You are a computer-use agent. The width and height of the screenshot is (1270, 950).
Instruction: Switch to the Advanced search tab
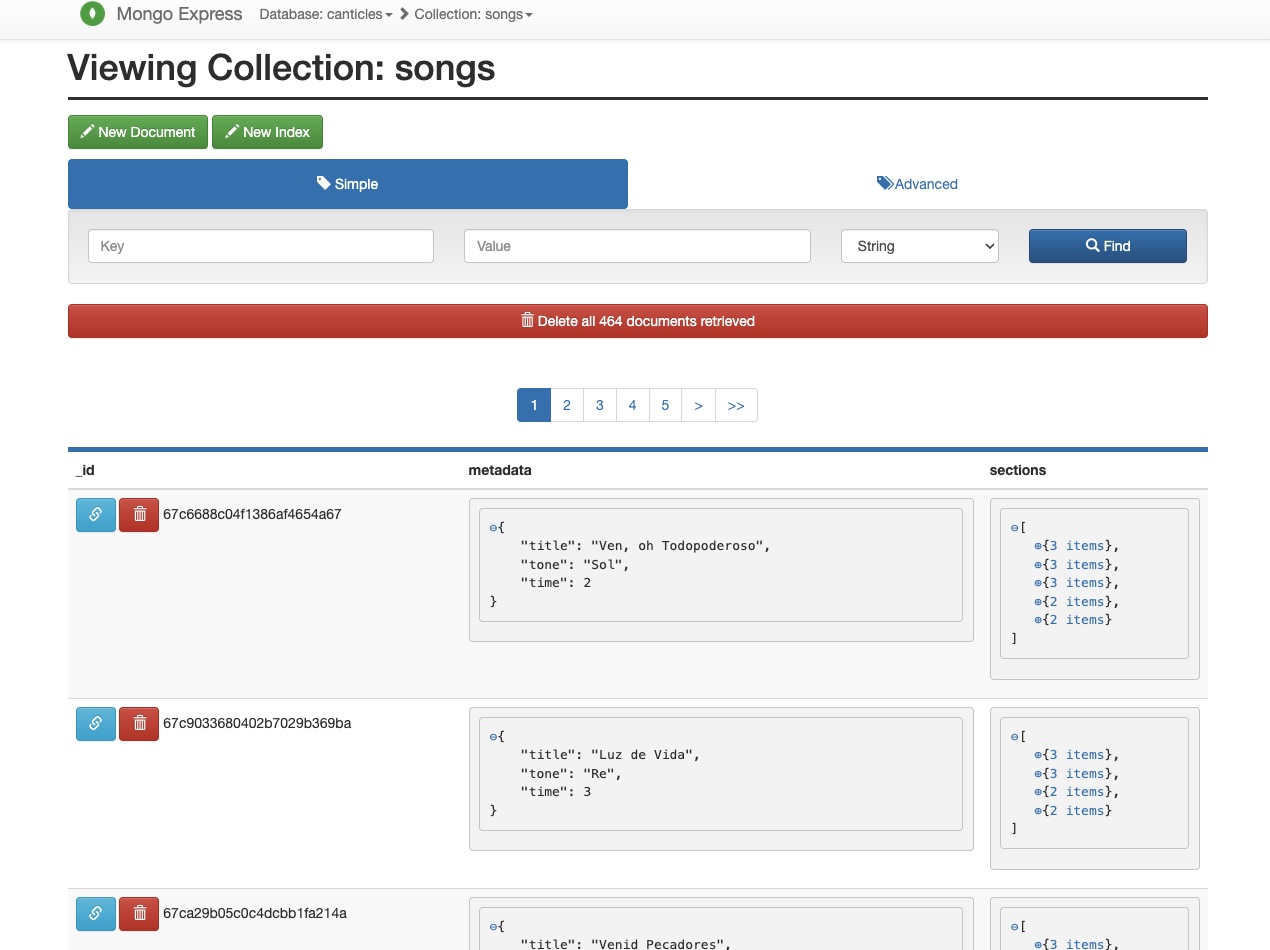917,184
